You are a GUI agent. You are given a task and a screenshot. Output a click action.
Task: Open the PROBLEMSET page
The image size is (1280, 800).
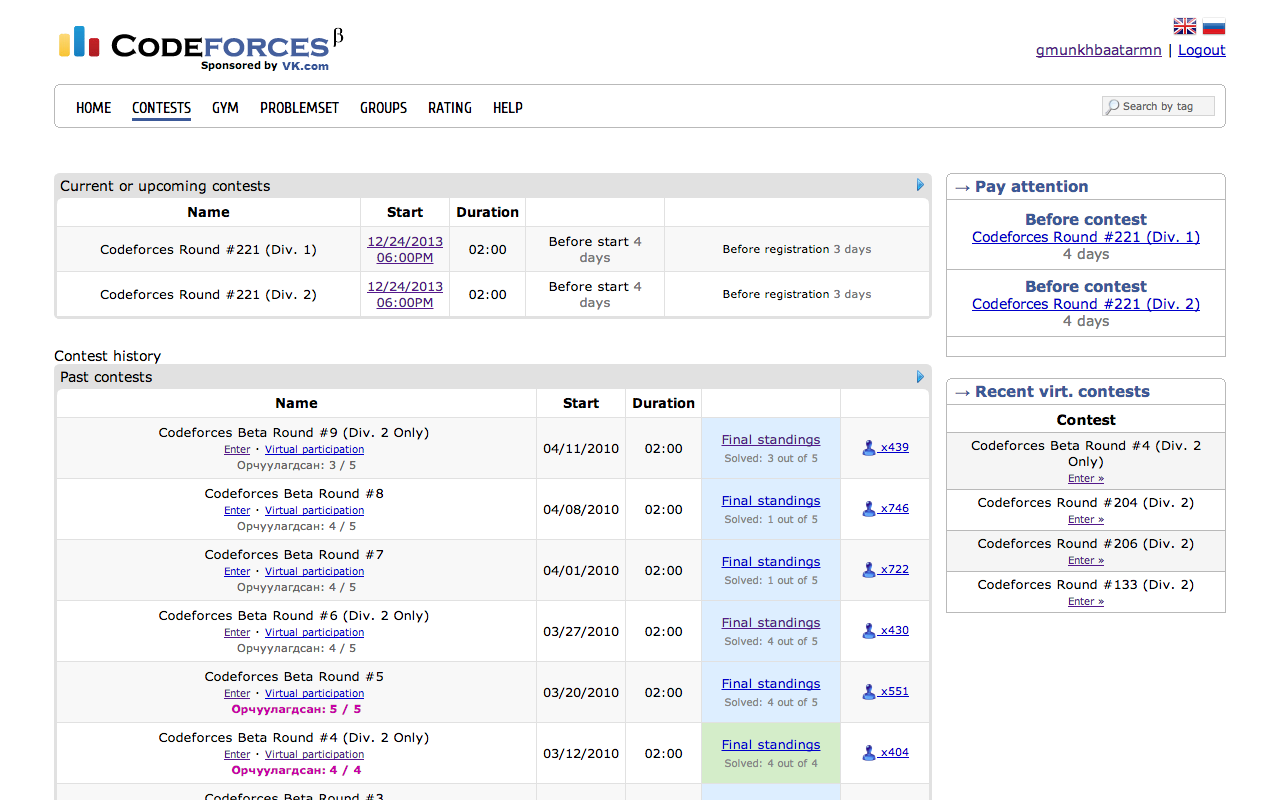pos(299,108)
